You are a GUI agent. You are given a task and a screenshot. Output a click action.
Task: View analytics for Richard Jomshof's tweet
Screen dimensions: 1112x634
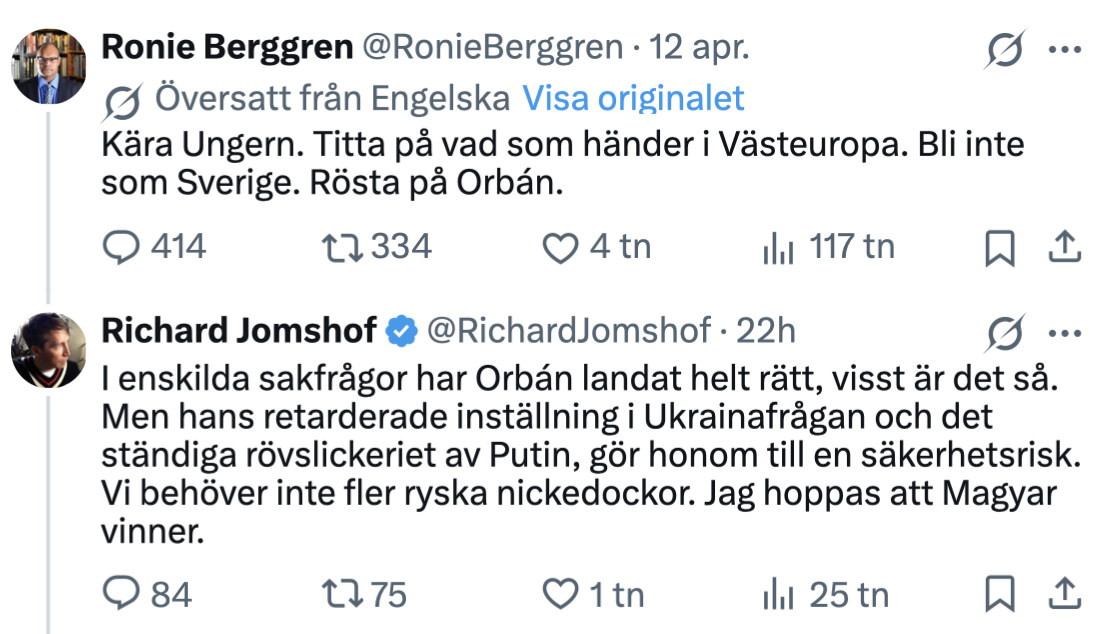point(776,595)
